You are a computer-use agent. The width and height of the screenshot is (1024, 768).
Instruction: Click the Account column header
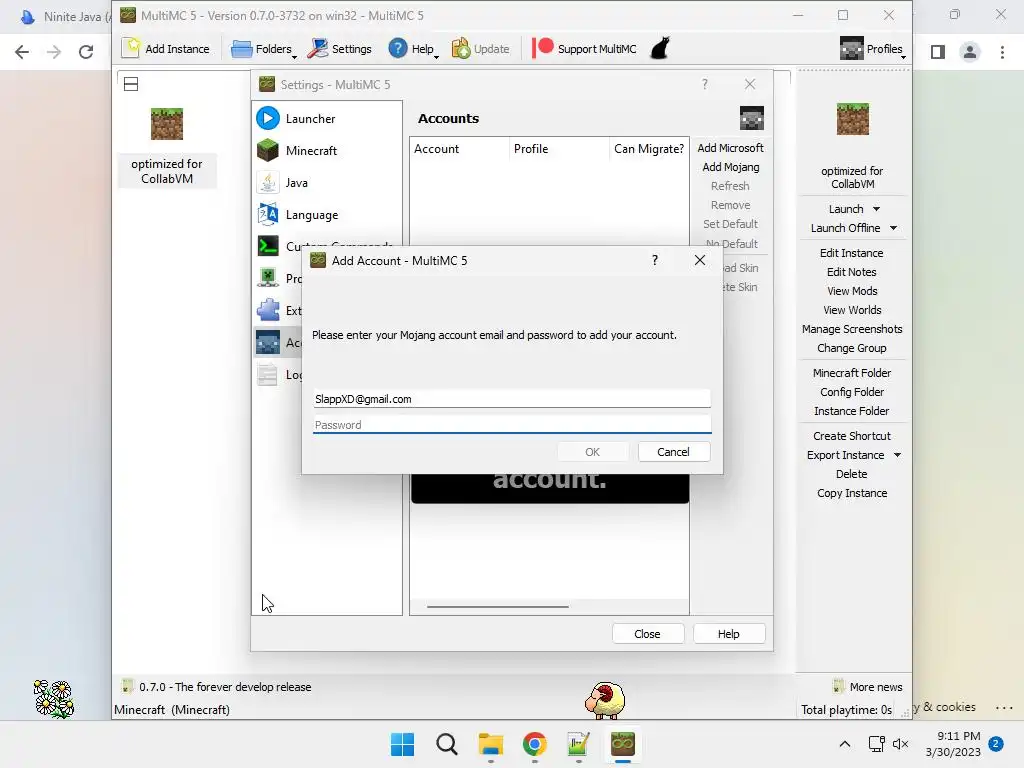coord(459,149)
